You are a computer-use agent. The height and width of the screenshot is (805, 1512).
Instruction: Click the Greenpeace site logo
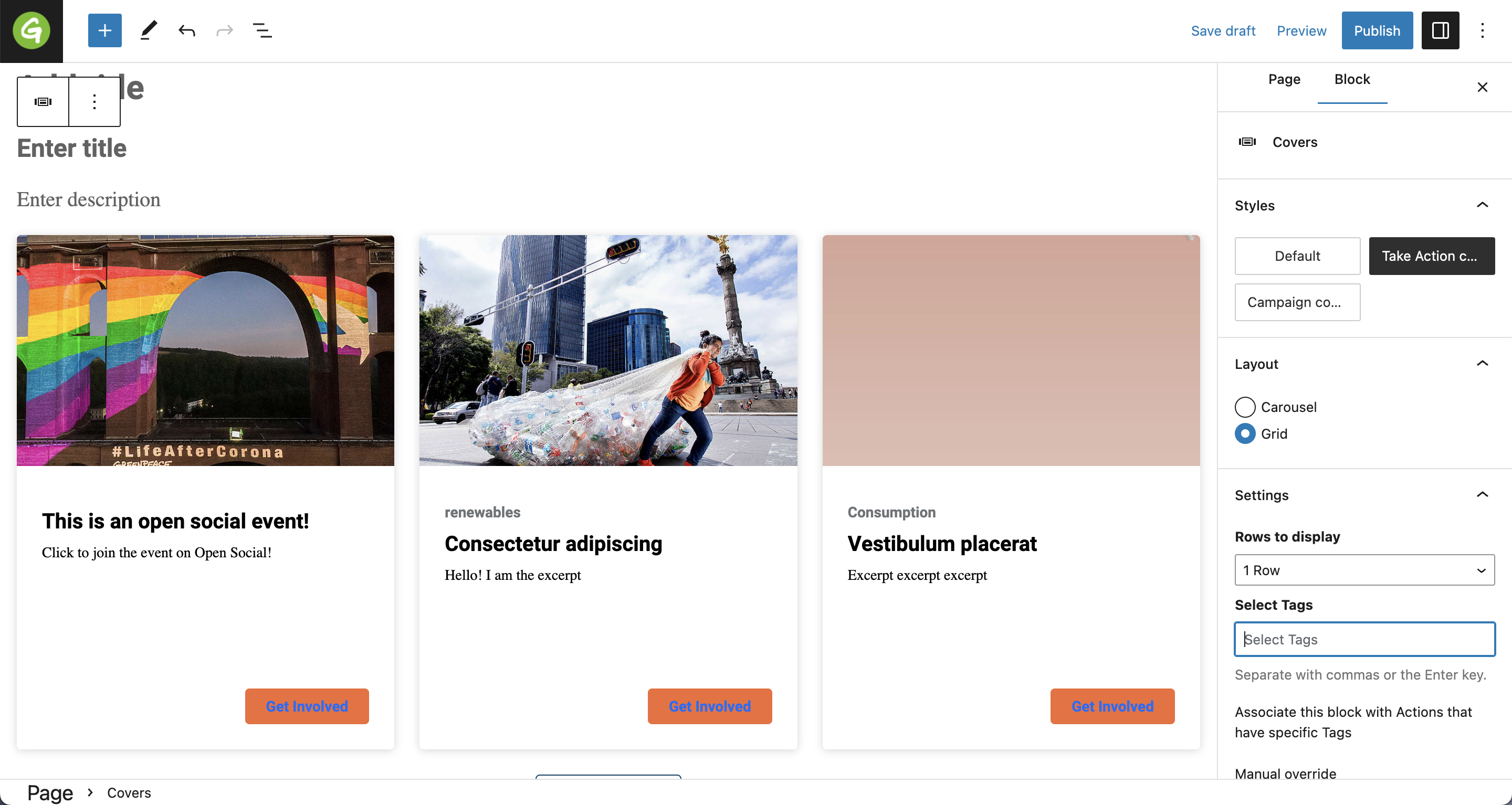coord(31,31)
